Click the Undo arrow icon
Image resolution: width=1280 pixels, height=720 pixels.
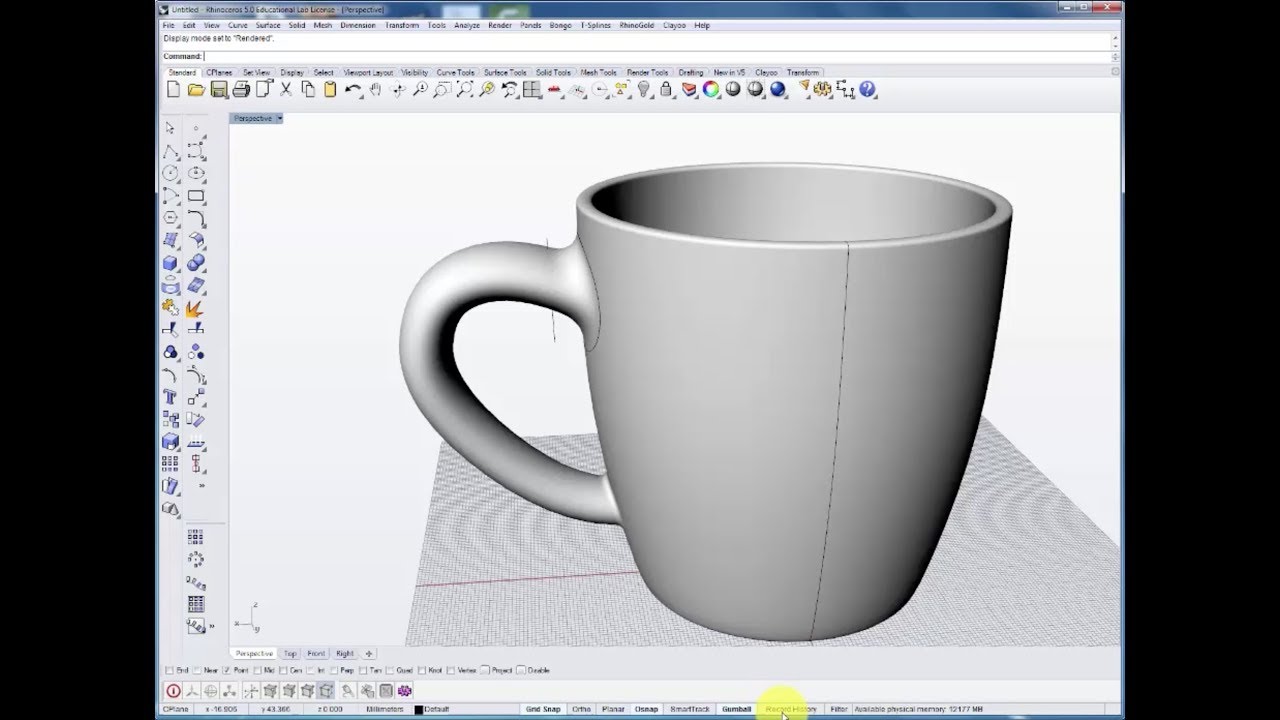point(353,90)
